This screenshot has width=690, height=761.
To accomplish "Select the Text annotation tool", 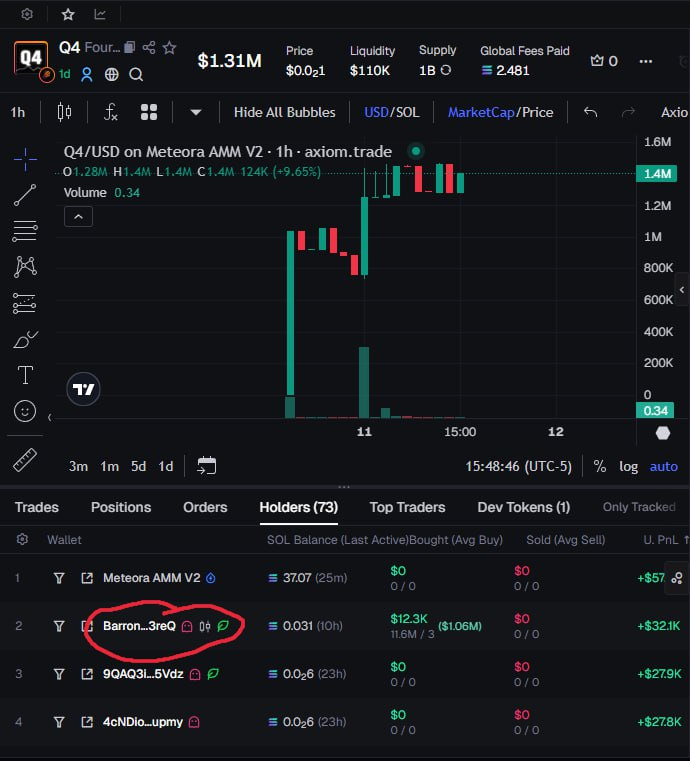I will pos(25,375).
